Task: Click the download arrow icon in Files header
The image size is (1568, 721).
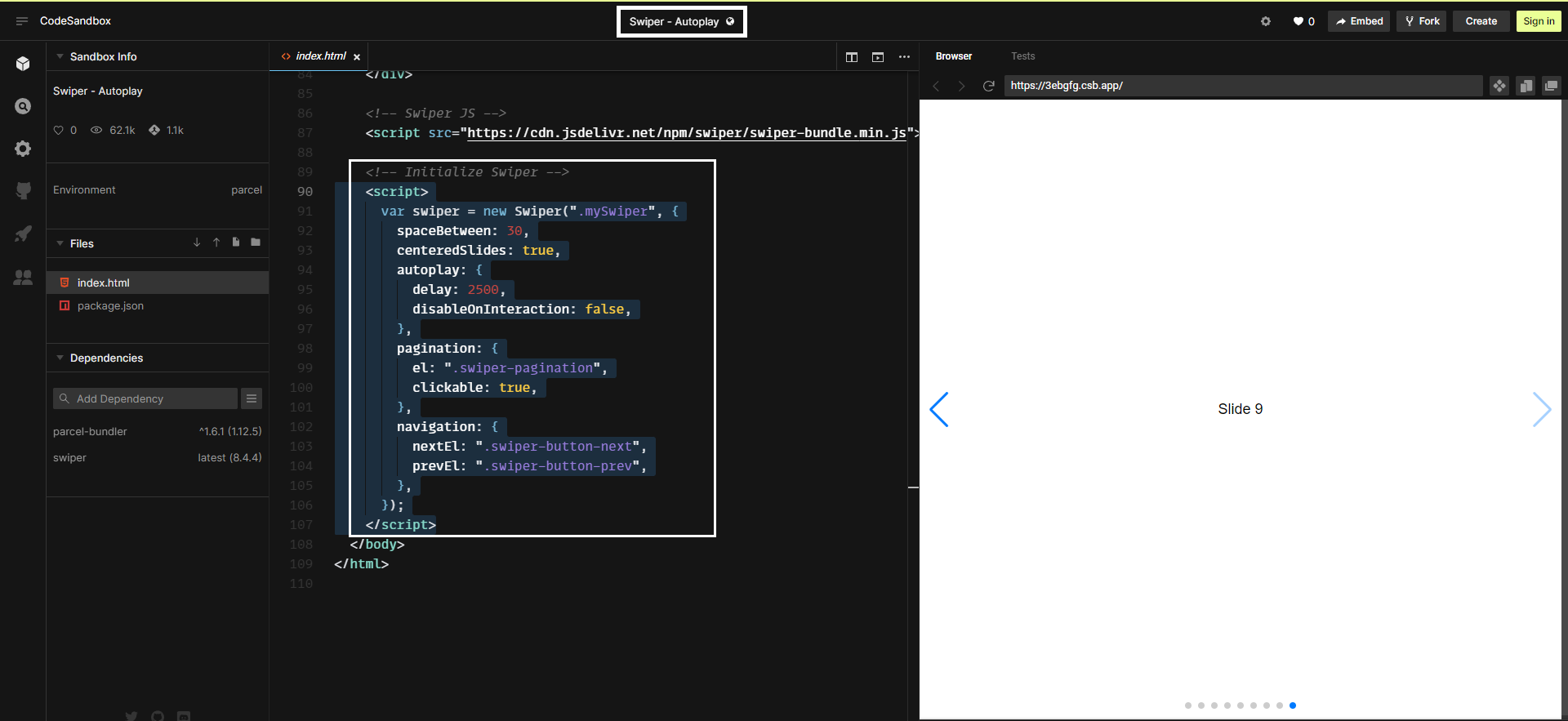Action: (x=197, y=243)
